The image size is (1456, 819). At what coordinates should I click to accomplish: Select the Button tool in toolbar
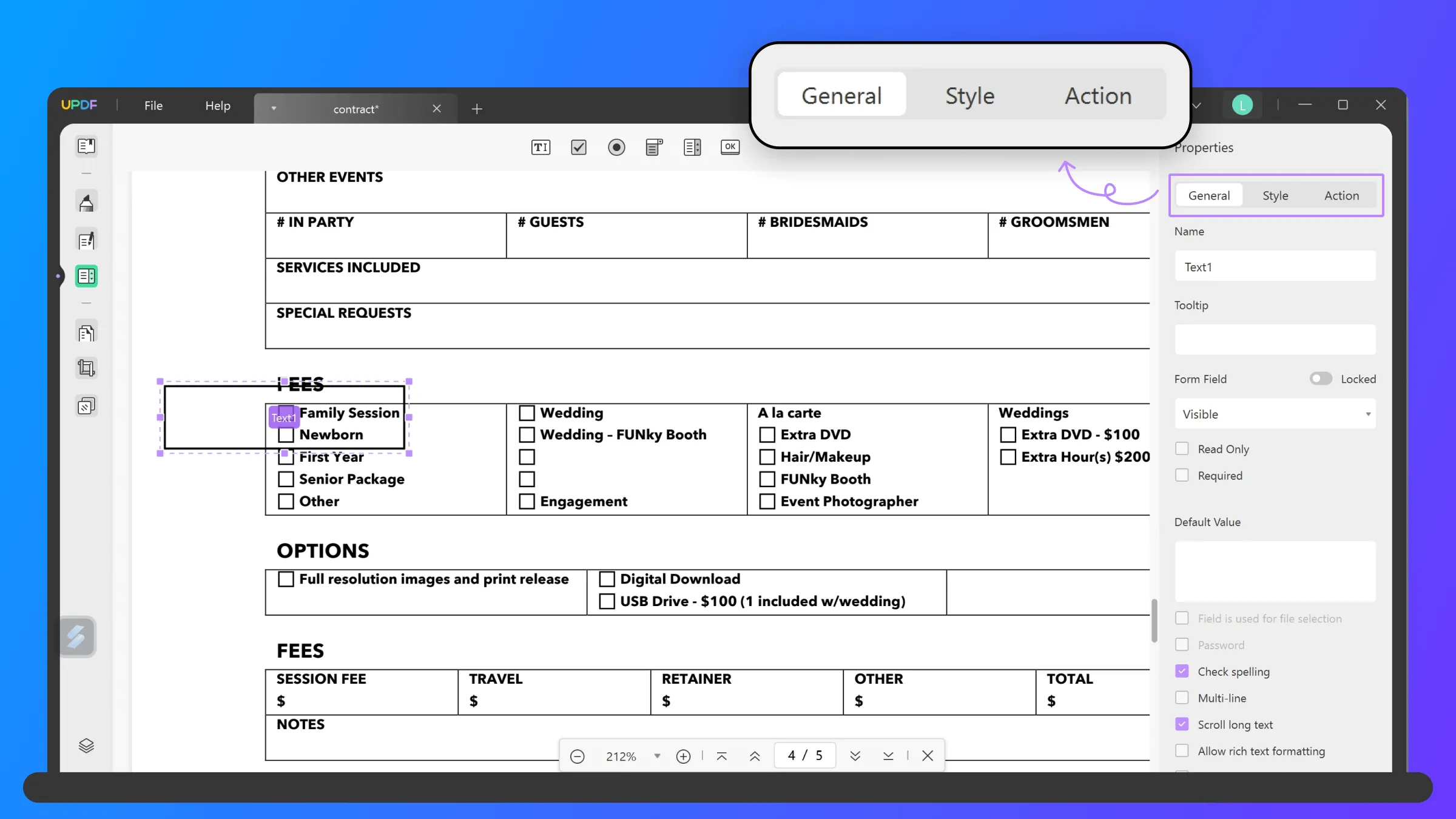click(730, 147)
